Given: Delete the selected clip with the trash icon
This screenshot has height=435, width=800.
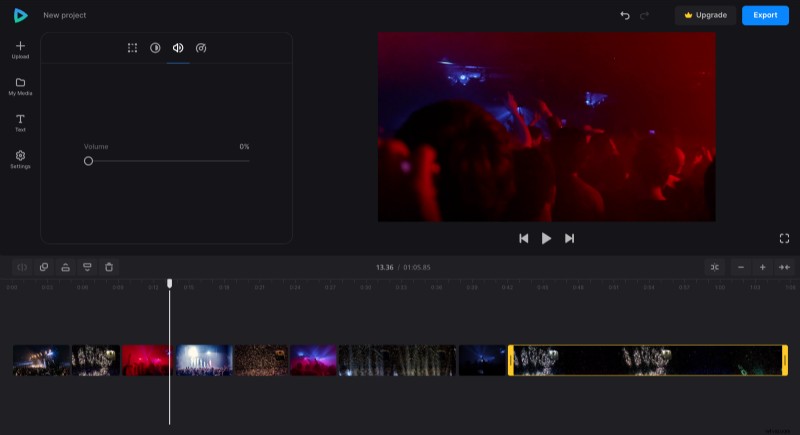Looking at the screenshot, I should point(109,267).
